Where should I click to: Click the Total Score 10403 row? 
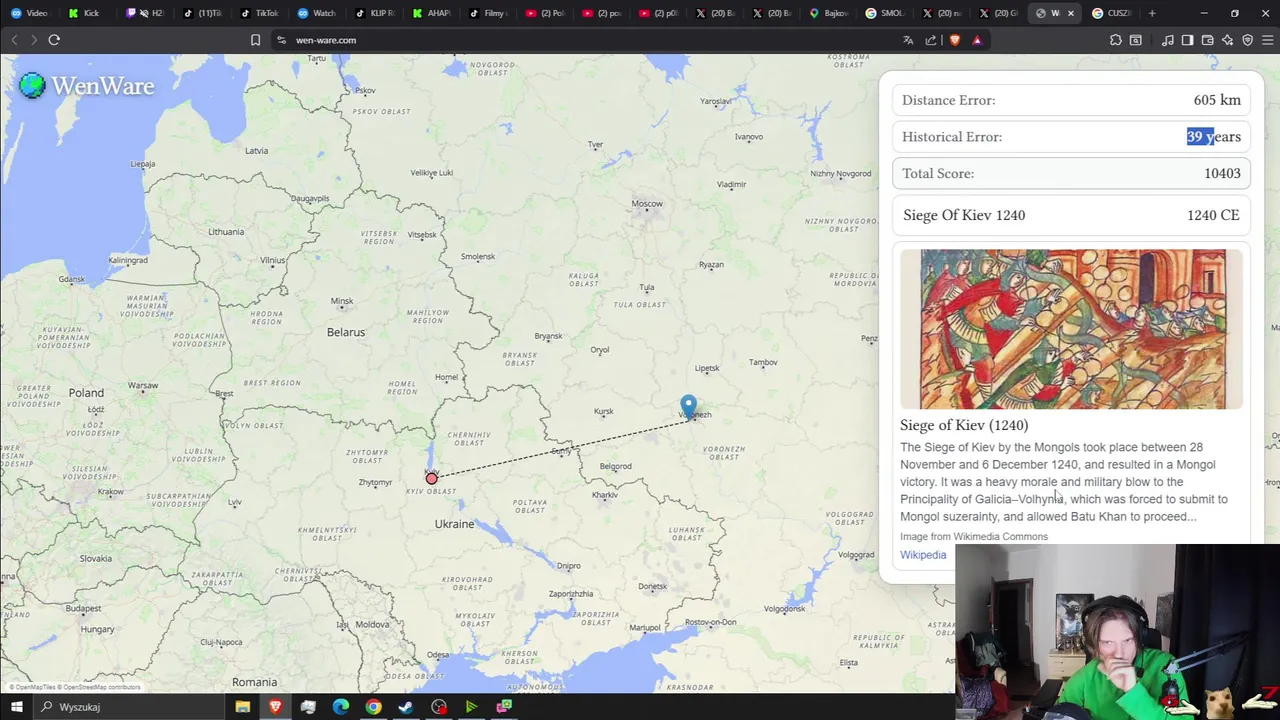(x=1071, y=173)
